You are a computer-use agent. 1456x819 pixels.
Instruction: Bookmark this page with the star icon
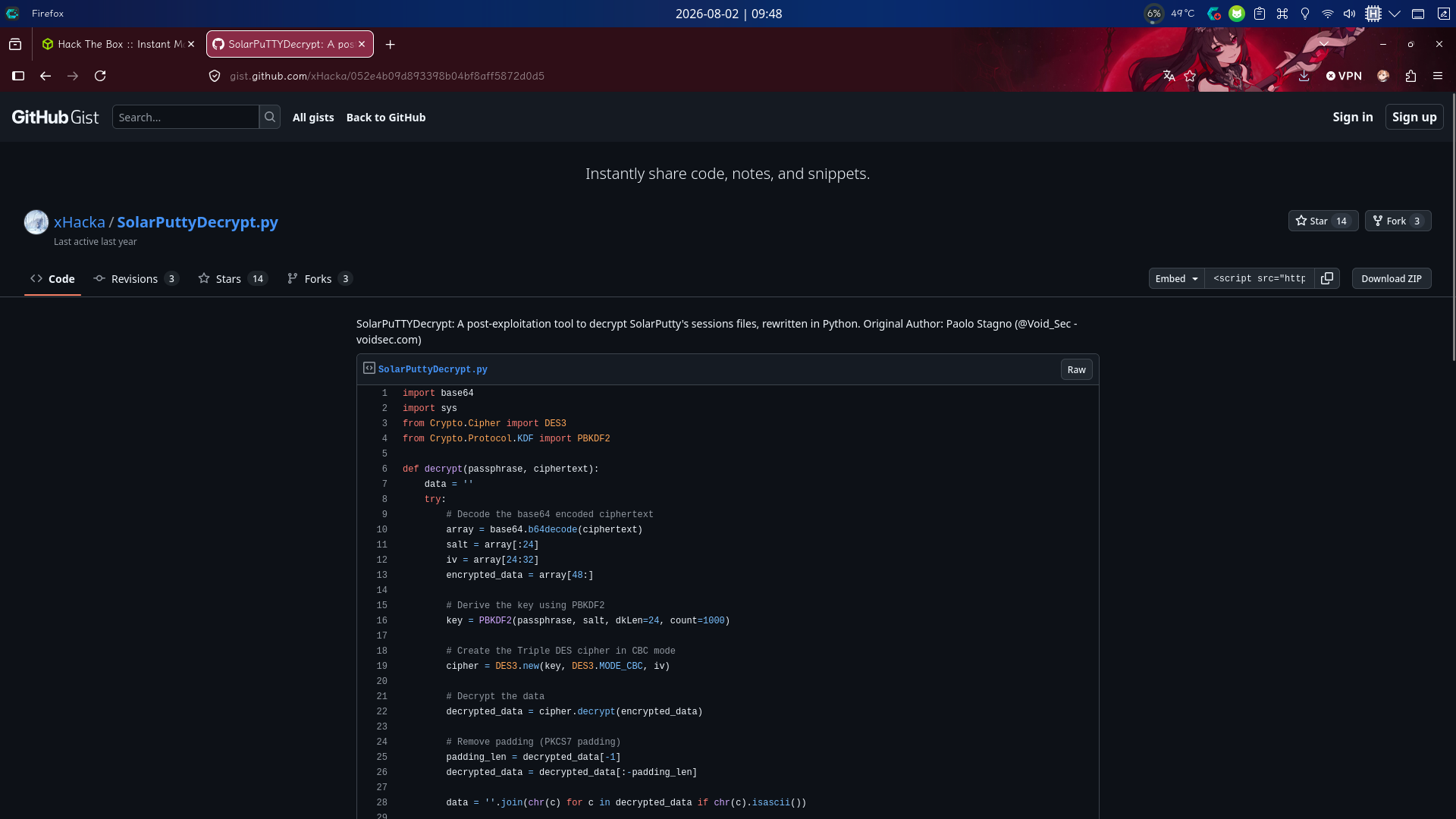coord(1190,76)
